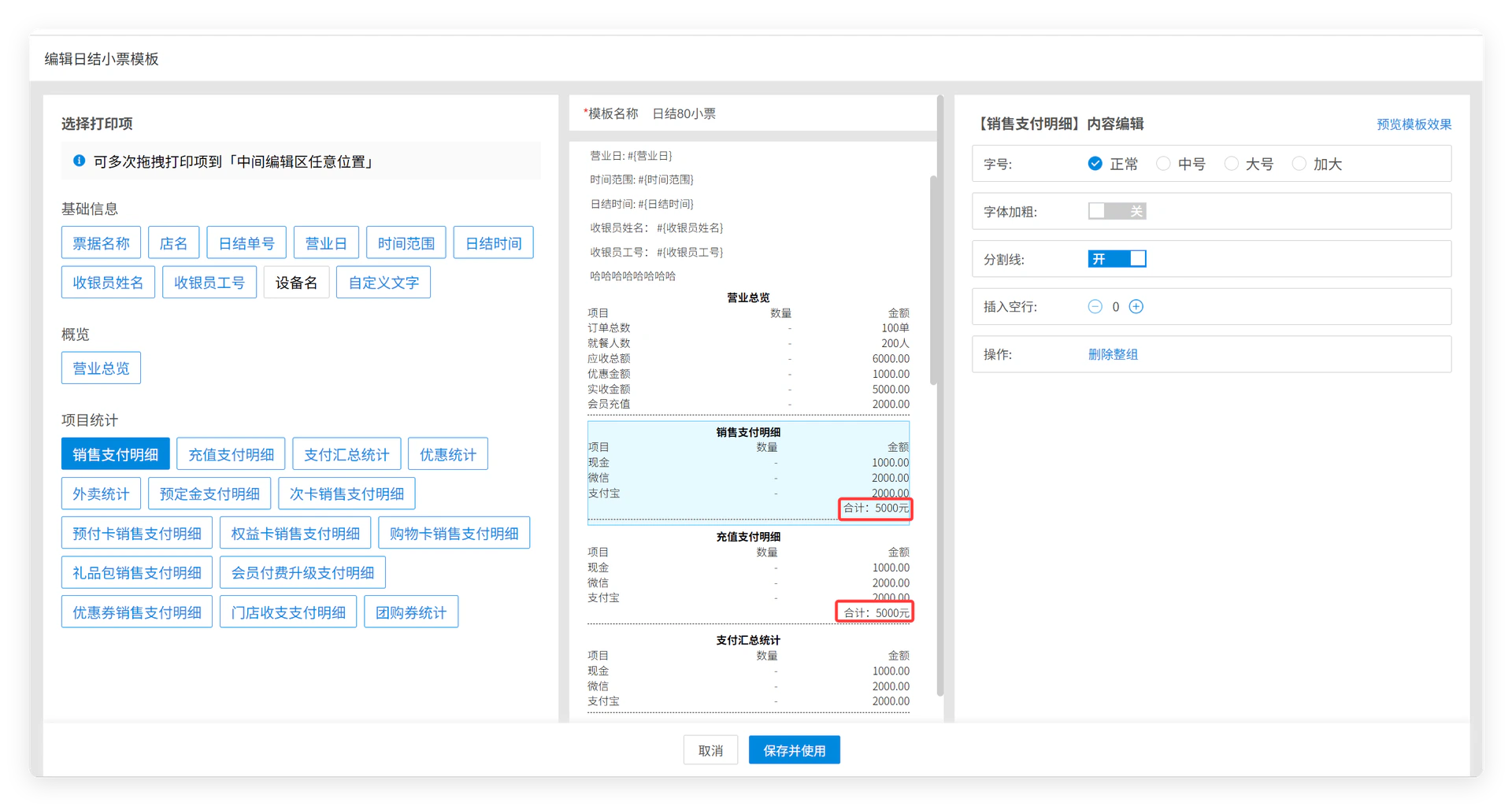Click 删除整组 link

1113,354
